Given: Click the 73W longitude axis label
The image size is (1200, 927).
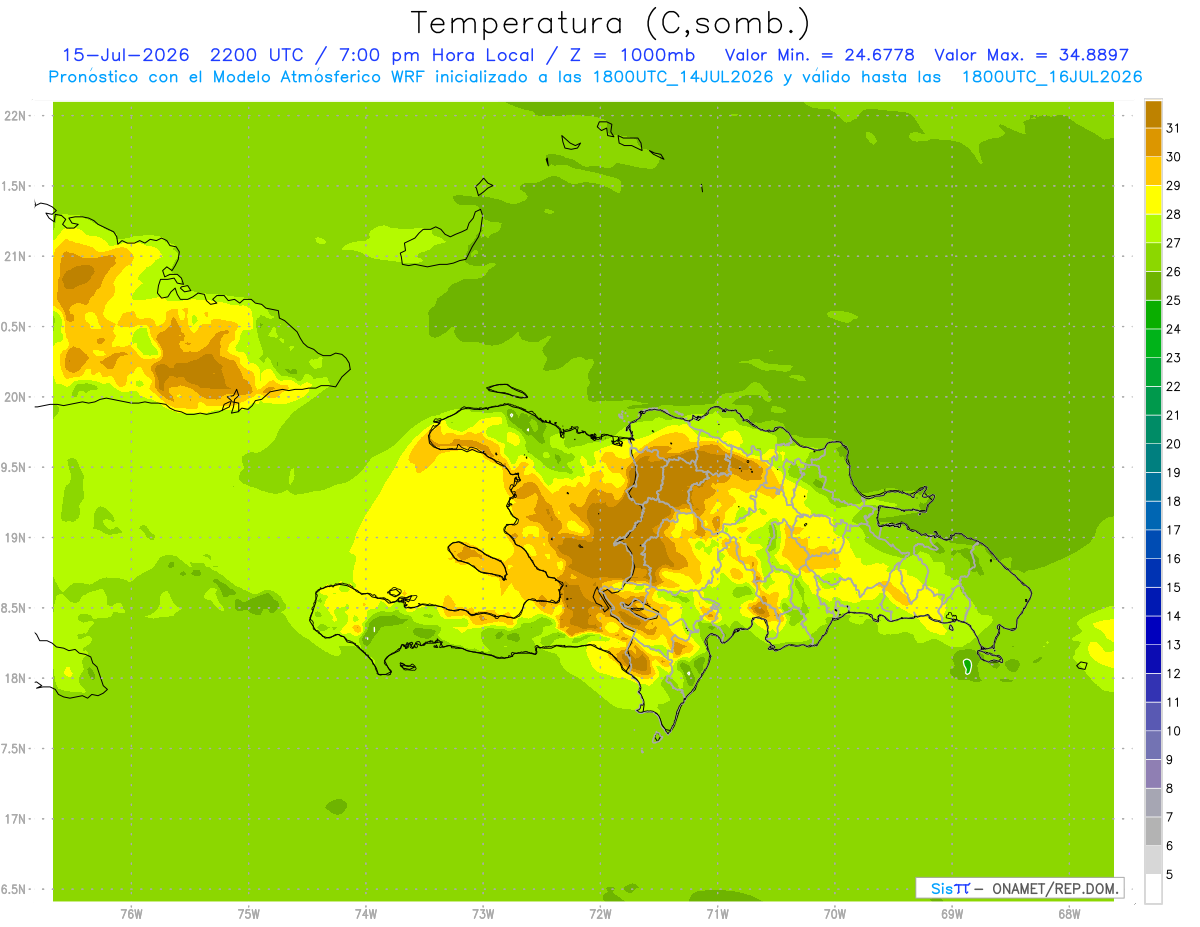Looking at the screenshot, I should coord(483,914).
